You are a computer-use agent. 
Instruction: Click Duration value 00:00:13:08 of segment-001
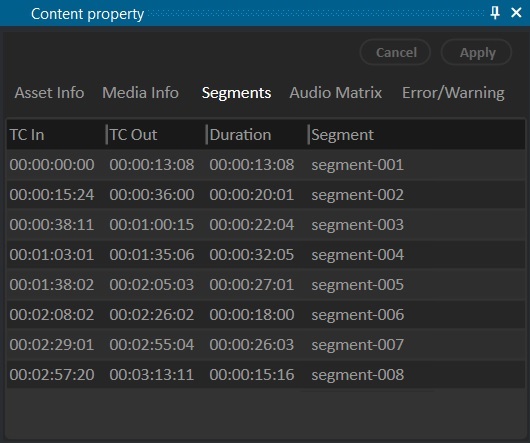252,165
